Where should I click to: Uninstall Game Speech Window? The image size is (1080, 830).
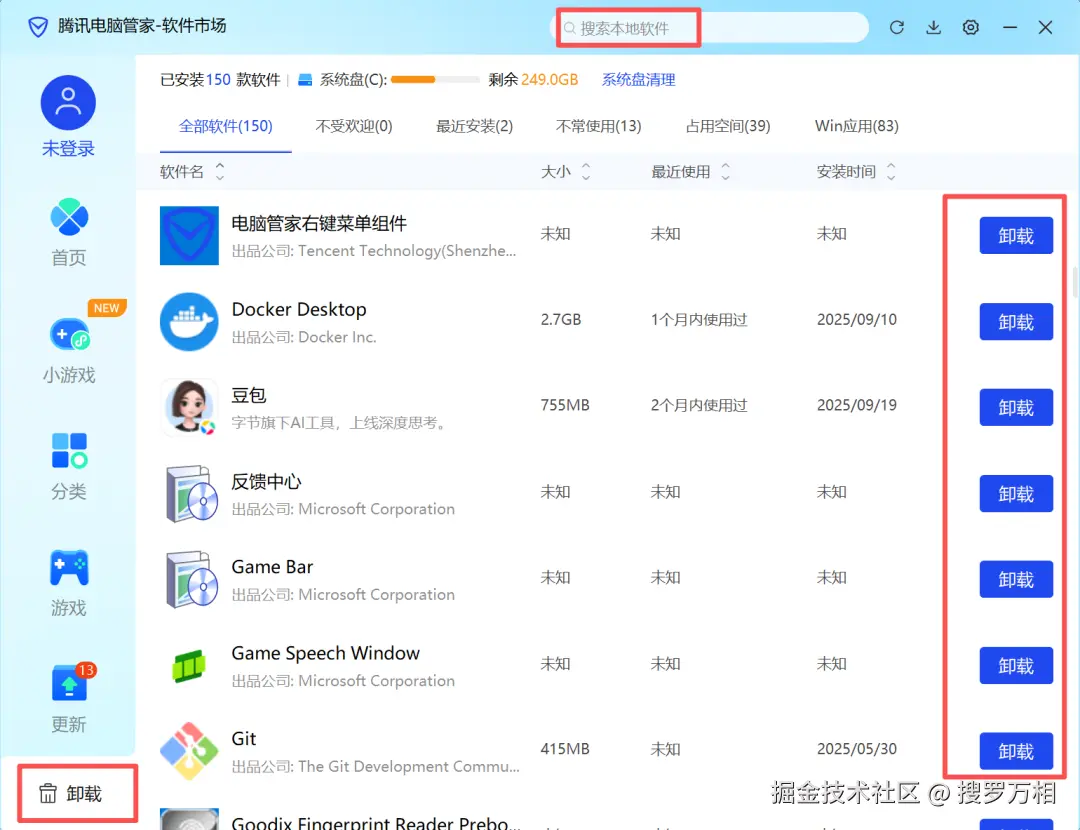[1016, 665]
